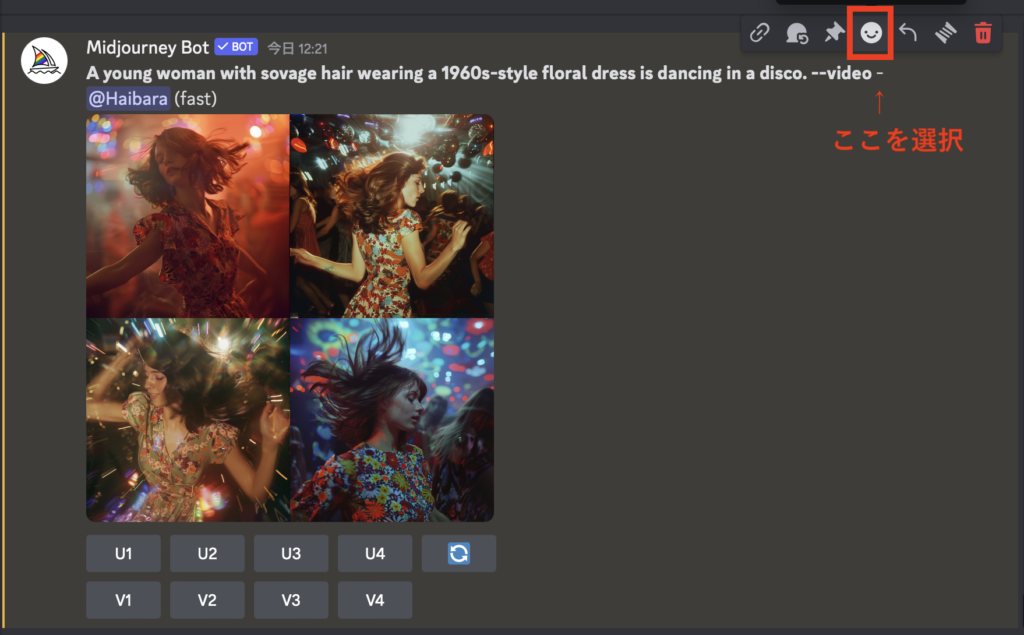
Task: Click the Midjourney Bot sailboat avatar
Action: (44, 61)
